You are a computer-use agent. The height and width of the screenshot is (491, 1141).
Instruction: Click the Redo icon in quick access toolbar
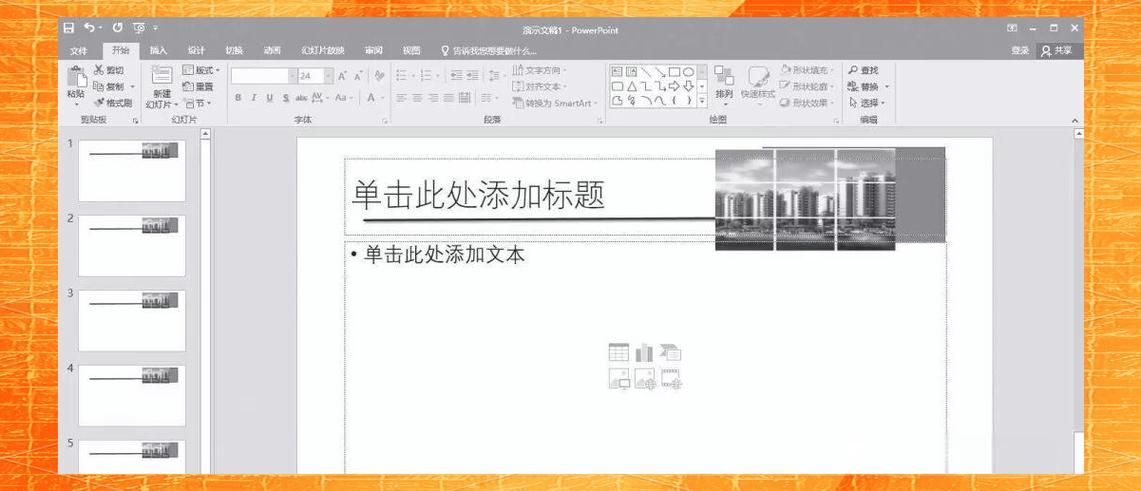coord(117,28)
